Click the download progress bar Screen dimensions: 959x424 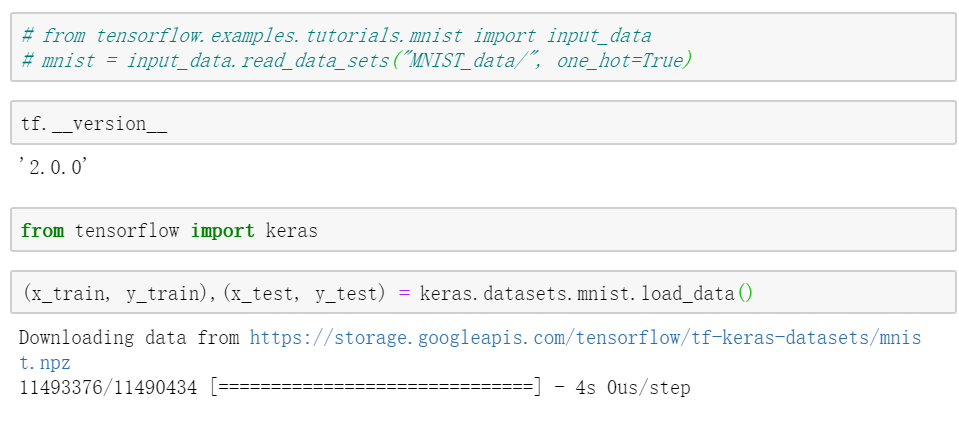coord(376,387)
